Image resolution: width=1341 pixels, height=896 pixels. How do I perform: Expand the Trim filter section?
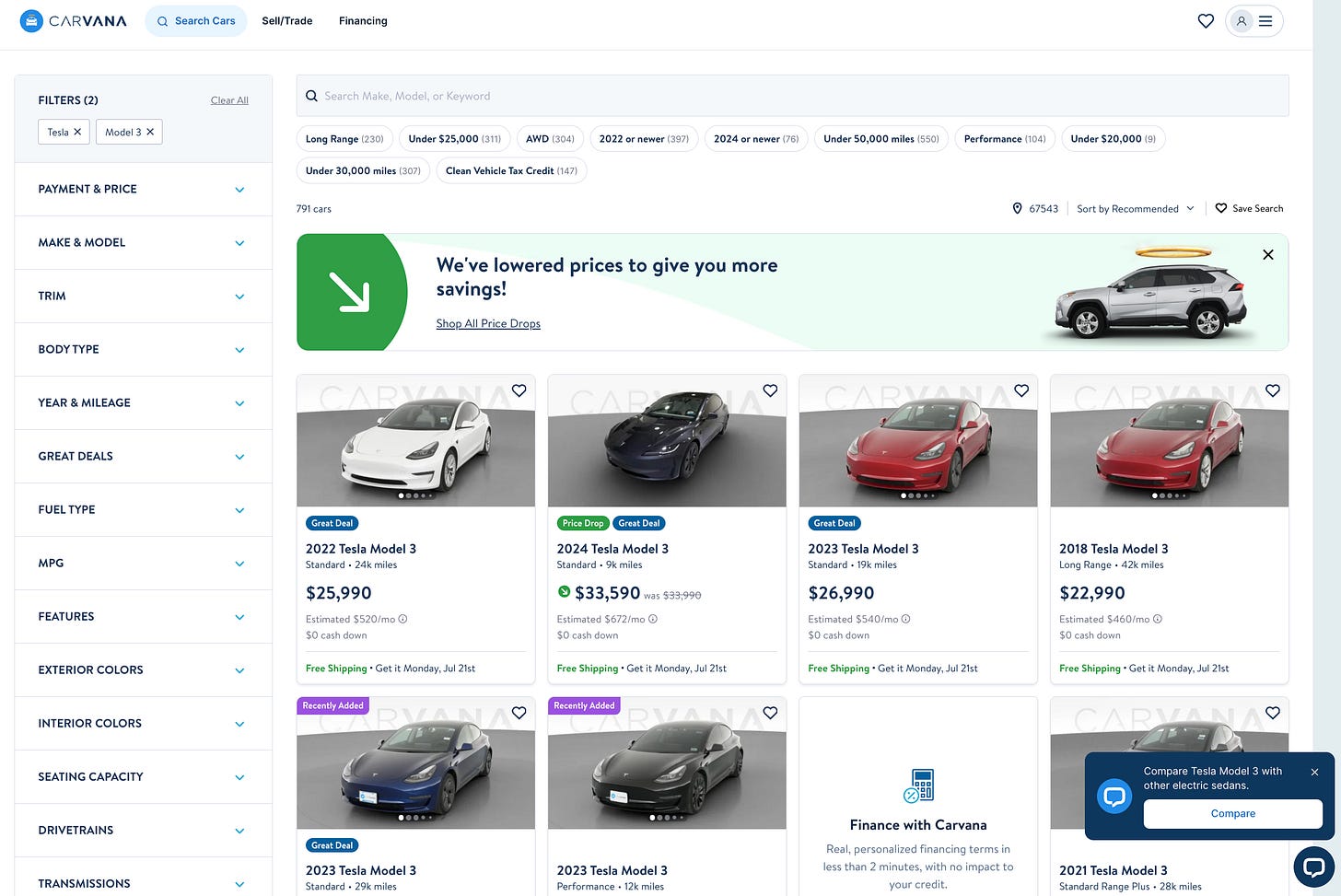click(x=143, y=296)
